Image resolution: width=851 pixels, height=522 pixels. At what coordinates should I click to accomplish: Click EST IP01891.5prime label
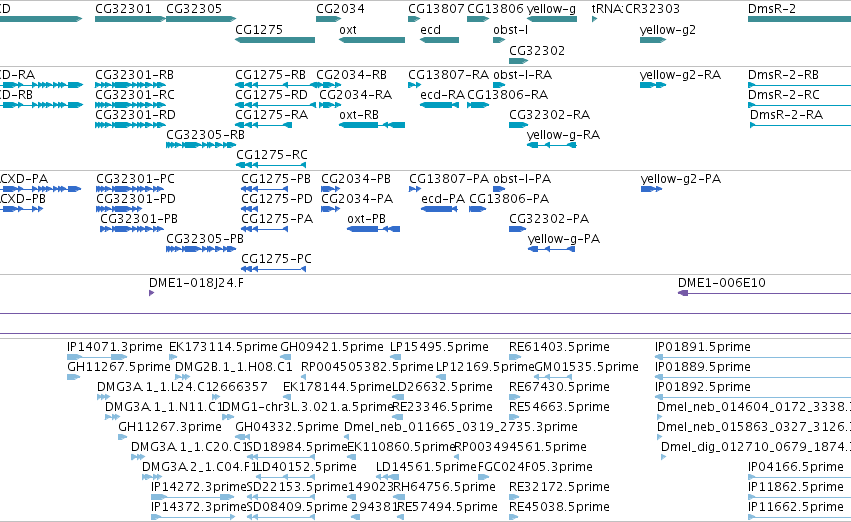pyautogui.click(x=702, y=347)
